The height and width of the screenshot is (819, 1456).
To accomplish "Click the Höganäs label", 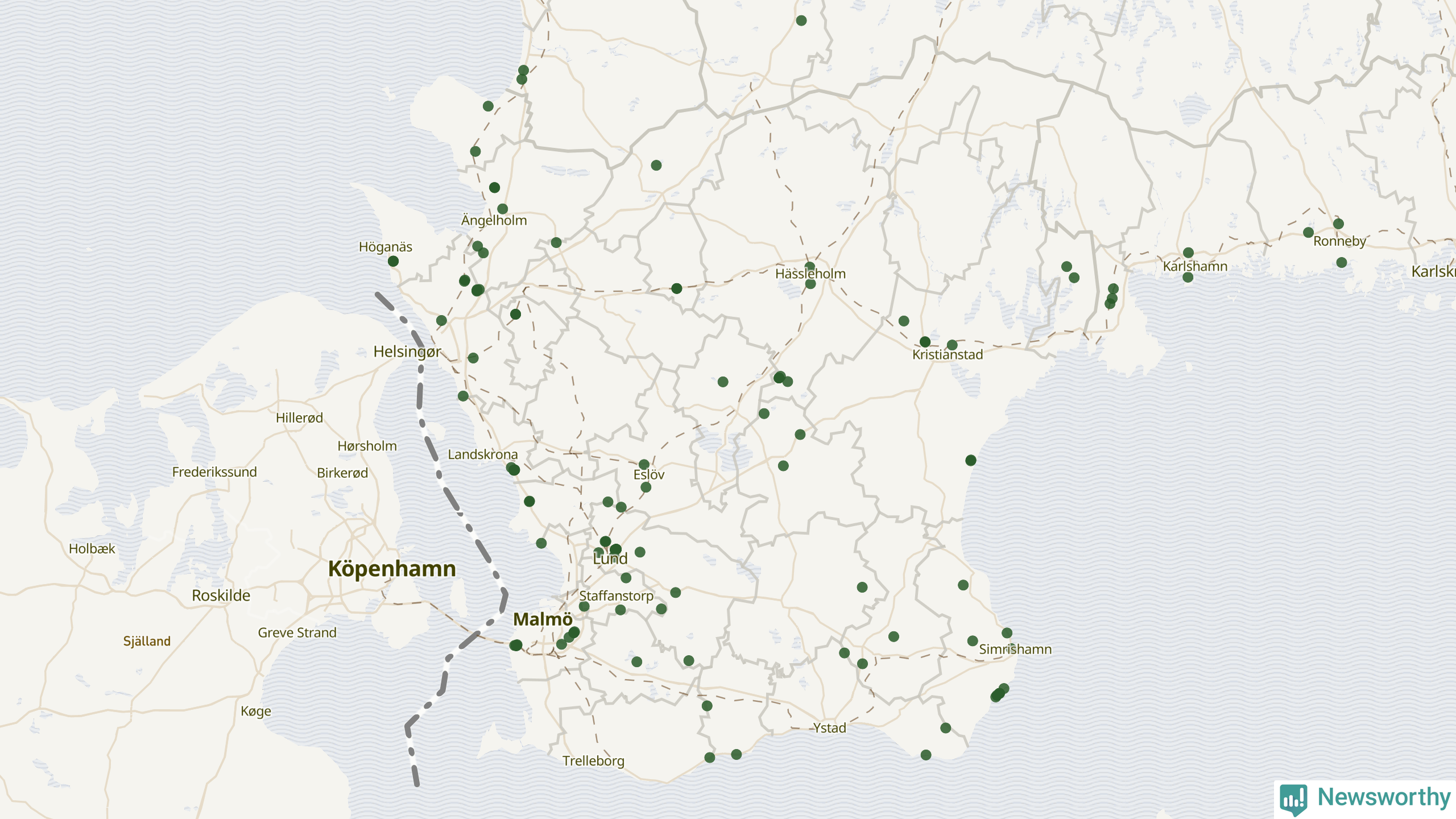I will pos(386,247).
